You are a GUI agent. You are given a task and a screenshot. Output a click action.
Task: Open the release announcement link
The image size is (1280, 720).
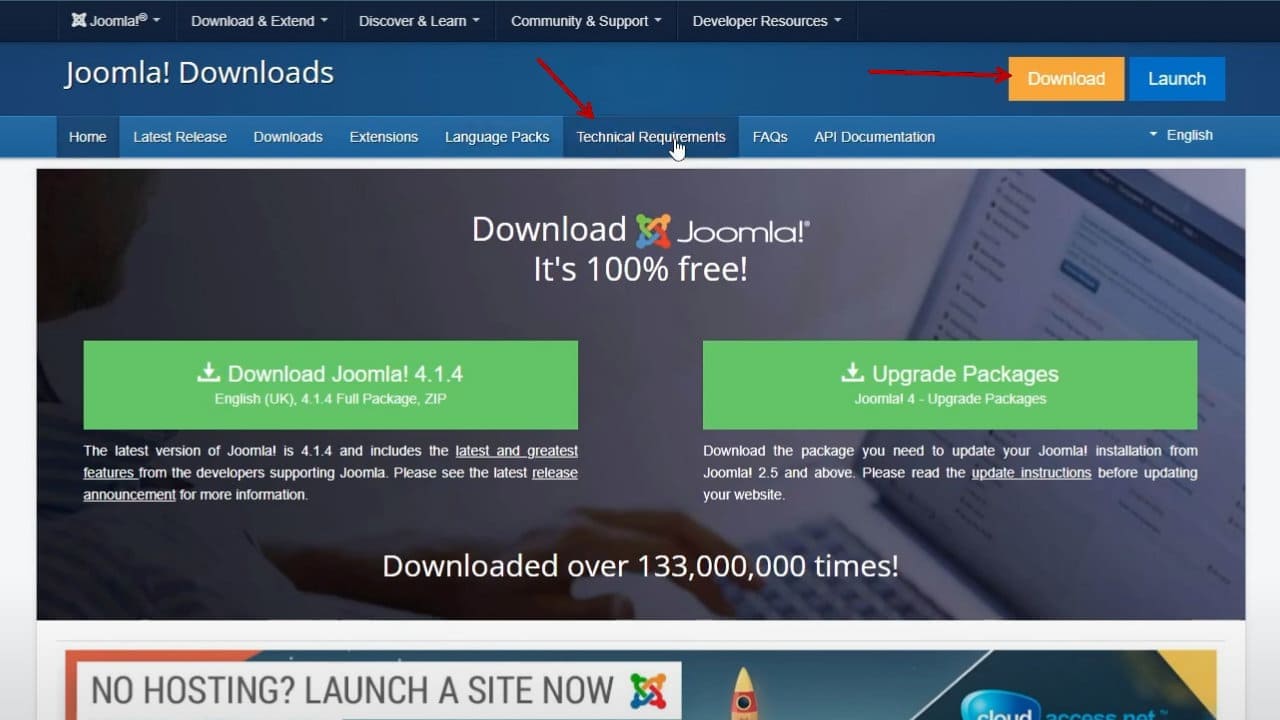(331, 484)
